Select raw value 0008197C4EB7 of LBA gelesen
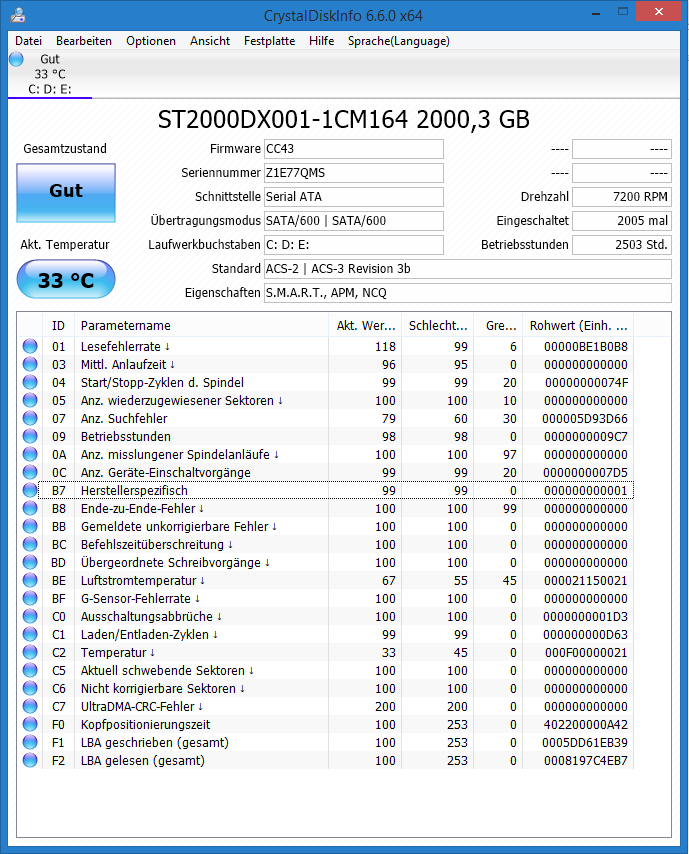 point(586,760)
